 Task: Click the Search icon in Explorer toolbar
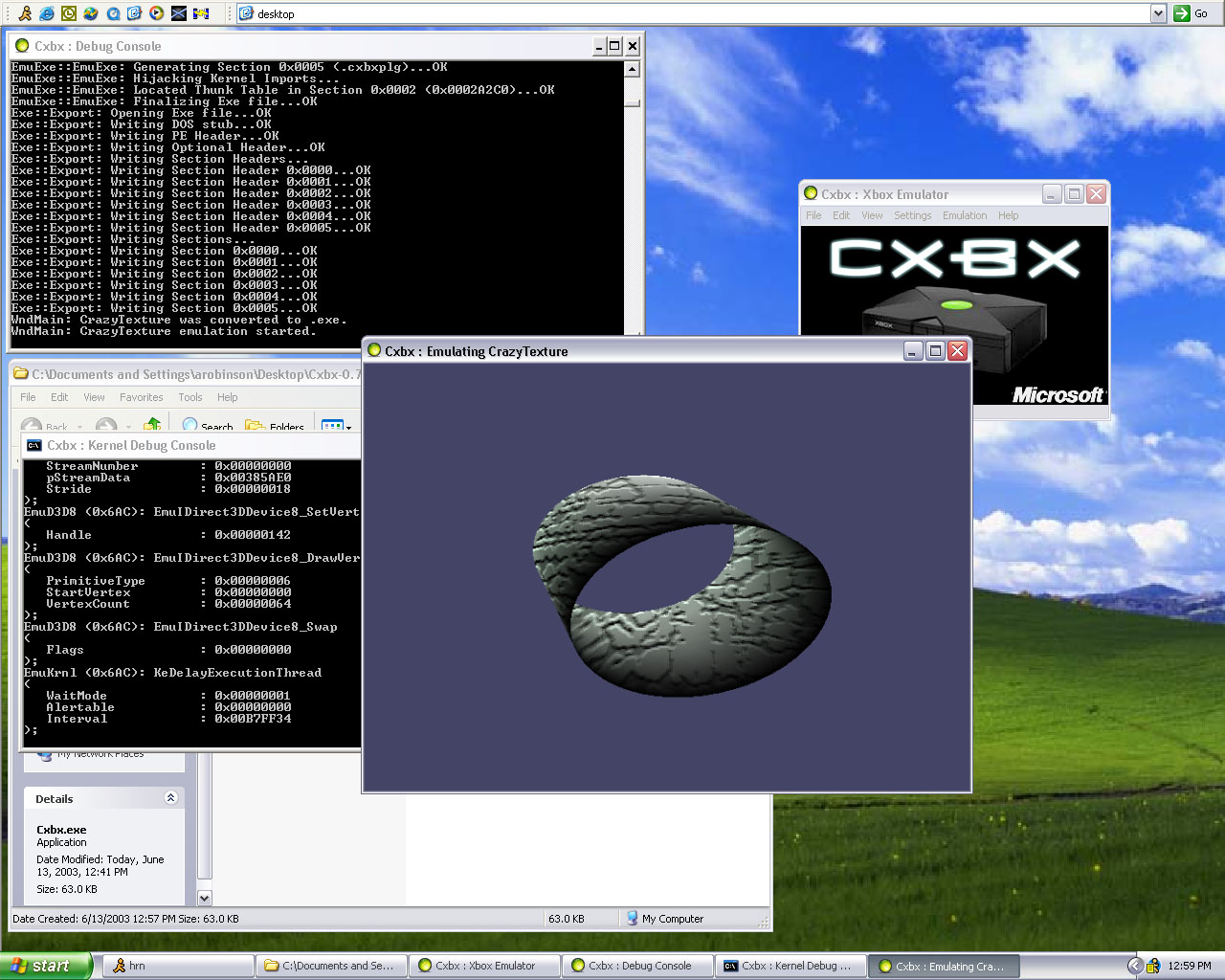190,426
